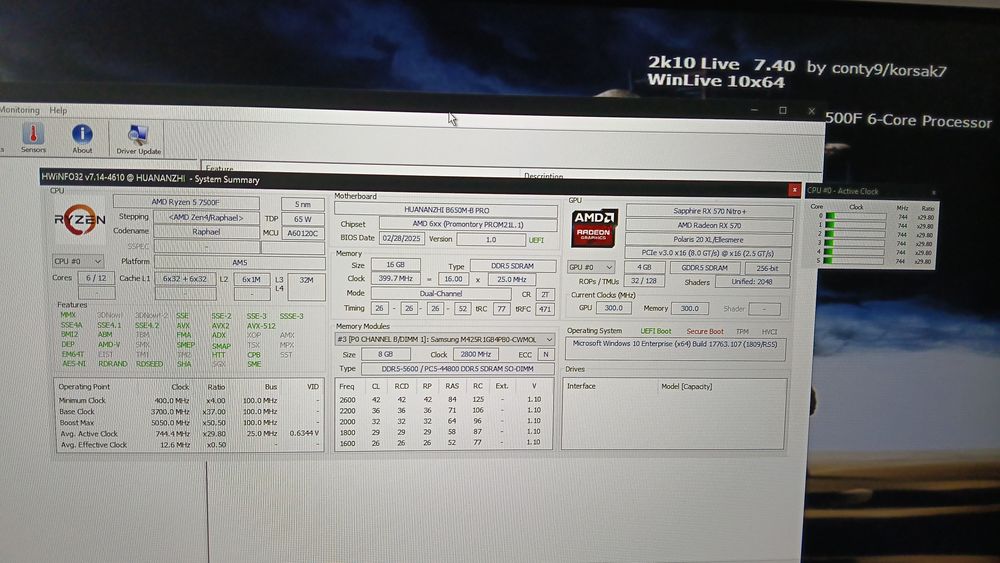Click the memory size 16 GB field
The width and height of the screenshot is (1000, 563).
coord(395,265)
